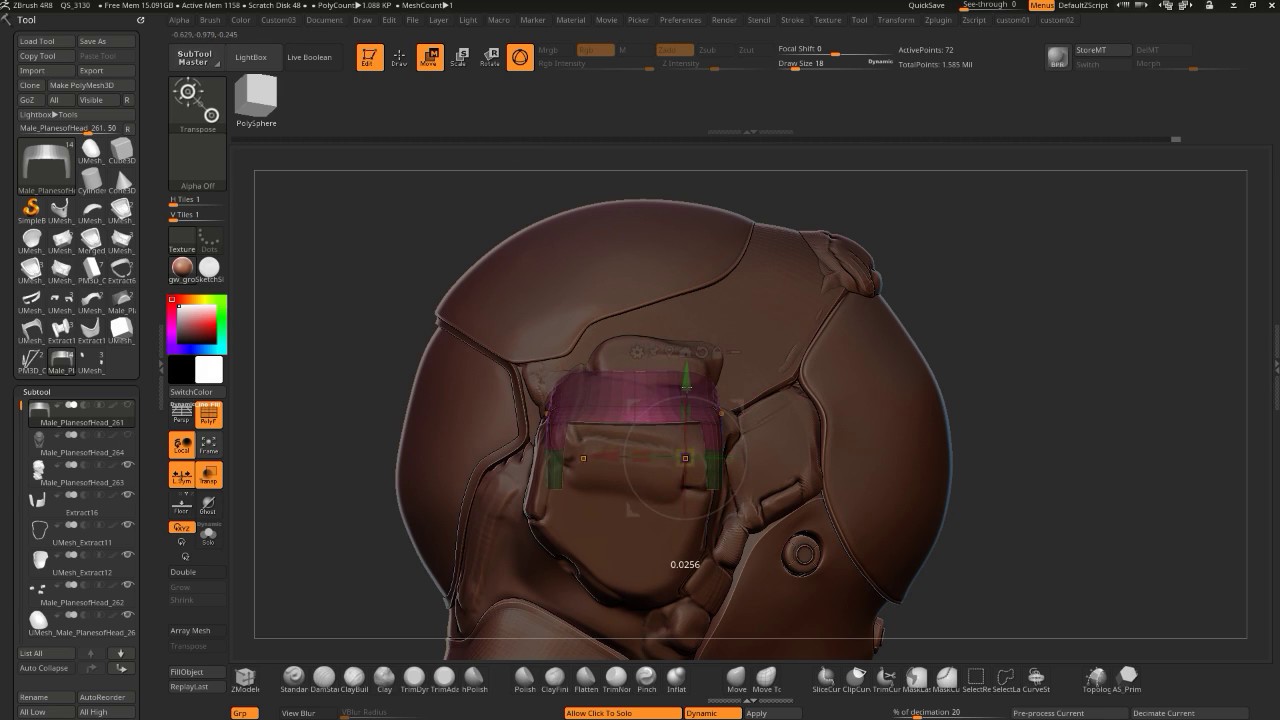
Task: Toggle L.Sym local symmetry
Action: [181, 476]
